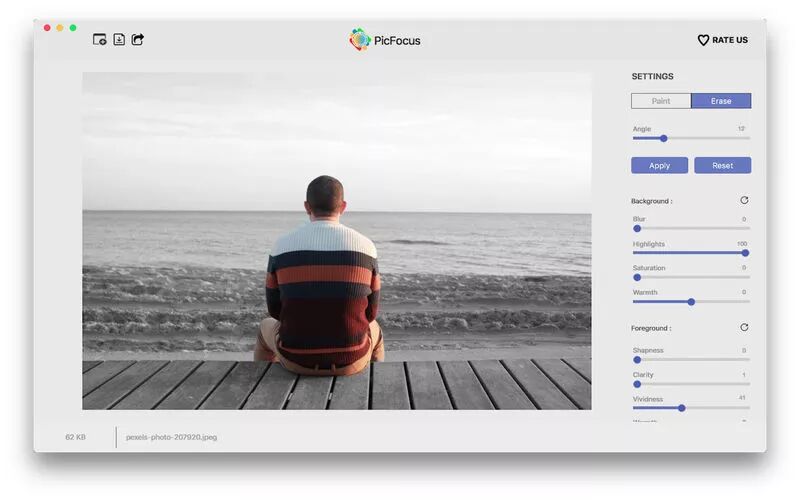Click the SETTINGS heading

point(653,77)
